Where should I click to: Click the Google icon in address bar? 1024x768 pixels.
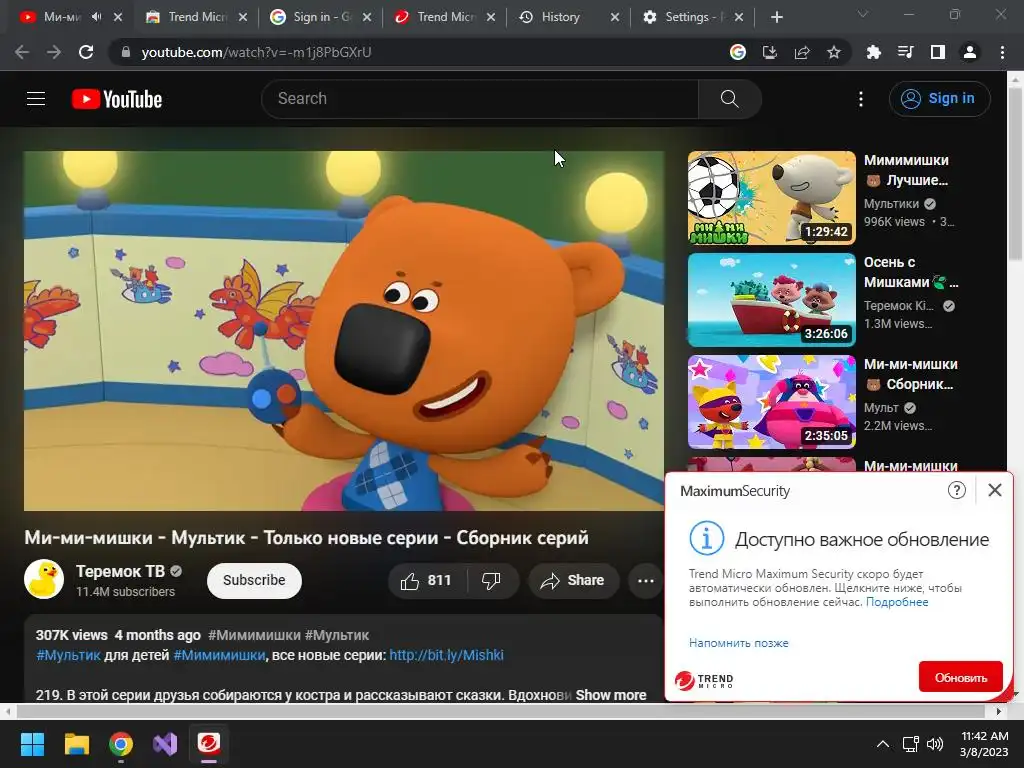tap(738, 52)
